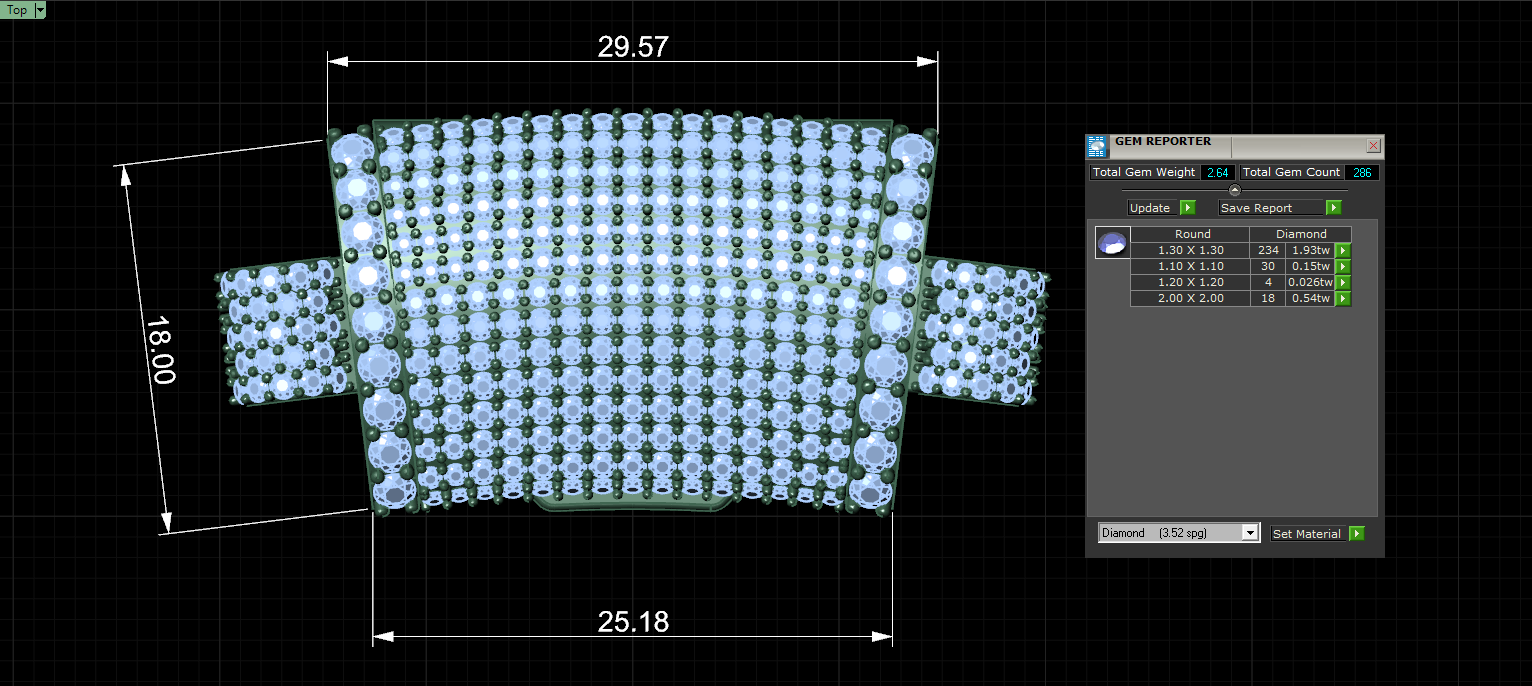Close the Gem Reporter panel
Screen dimensions: 1532x686
[1373, 146]
